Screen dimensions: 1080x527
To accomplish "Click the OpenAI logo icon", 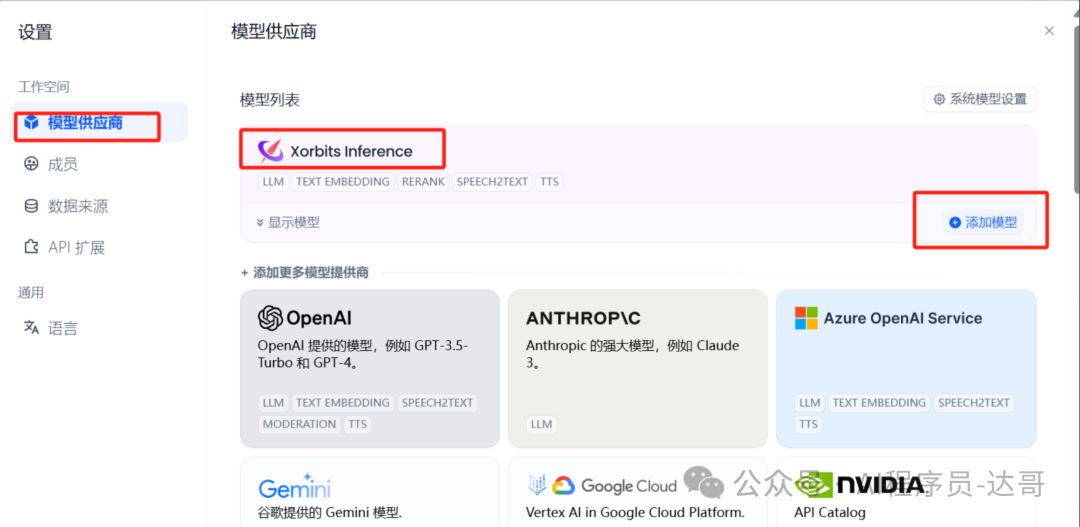I will [x=270, y=318].
